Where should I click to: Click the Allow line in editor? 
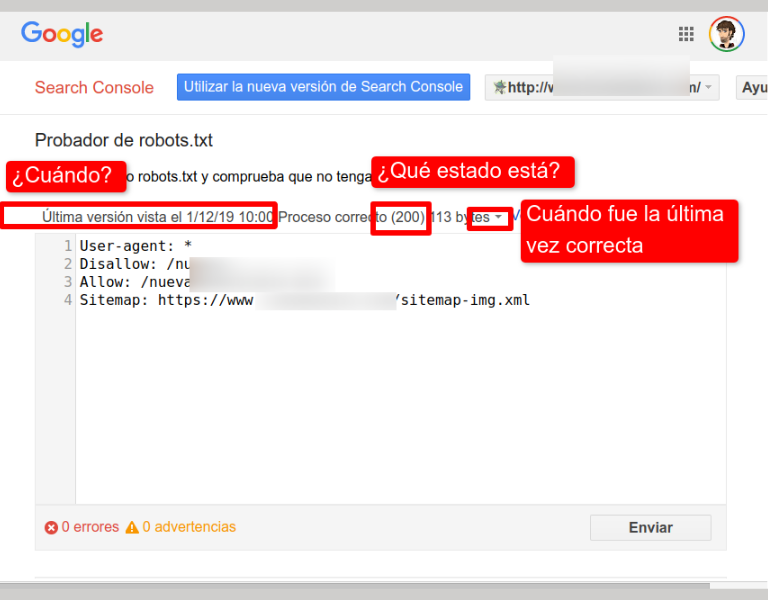point(135,282)
